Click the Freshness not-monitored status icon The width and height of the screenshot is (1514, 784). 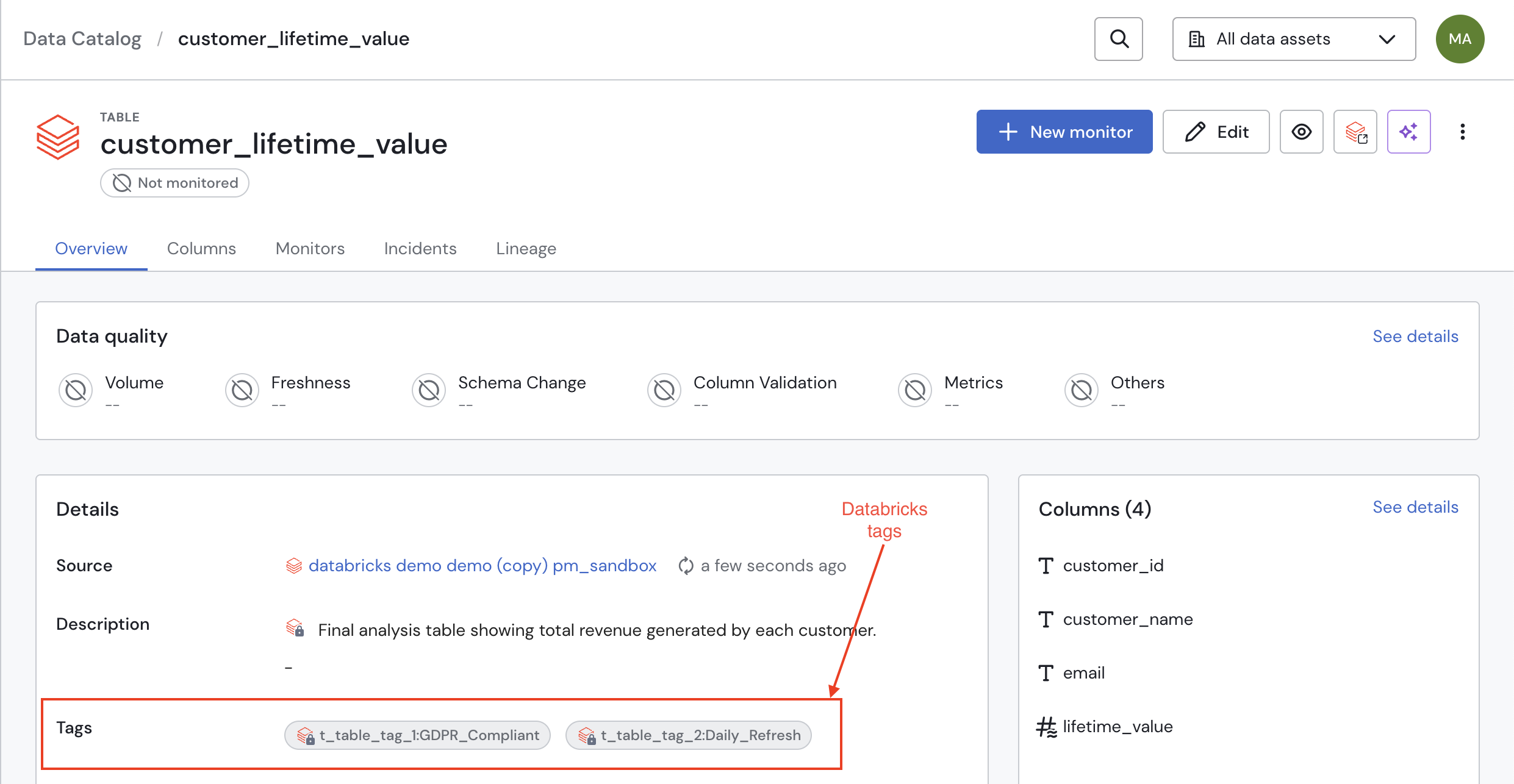(x=242, y=390)
